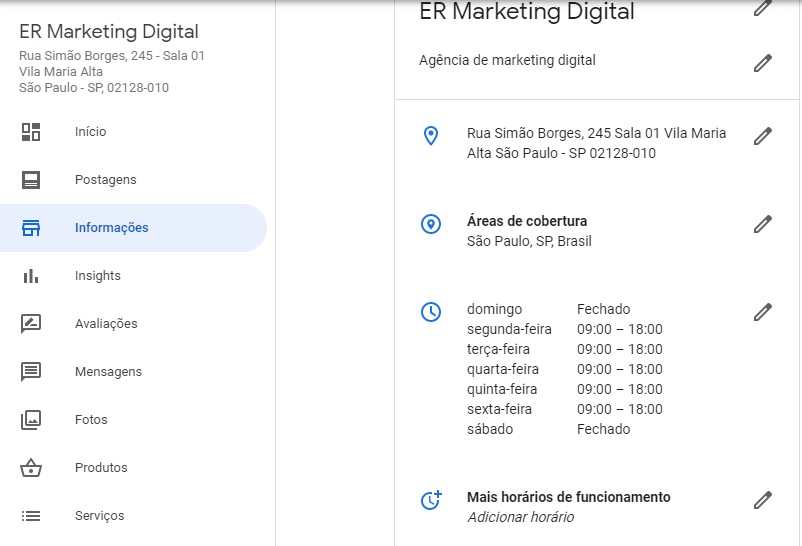This screenshot has height=546, width=802.
Task: Click the Avaliações review icon
Action: (31, 324)
